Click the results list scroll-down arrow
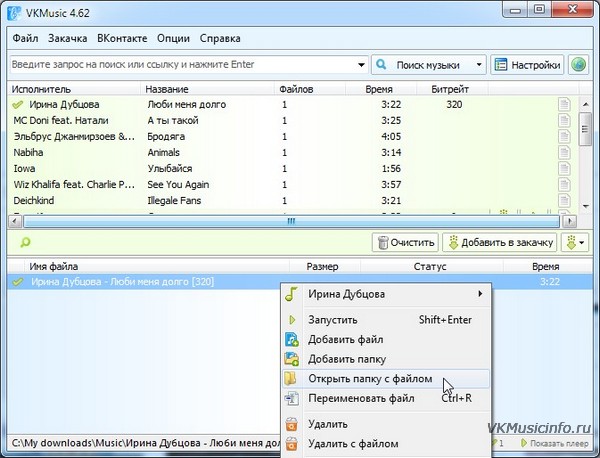 point(585,207)
